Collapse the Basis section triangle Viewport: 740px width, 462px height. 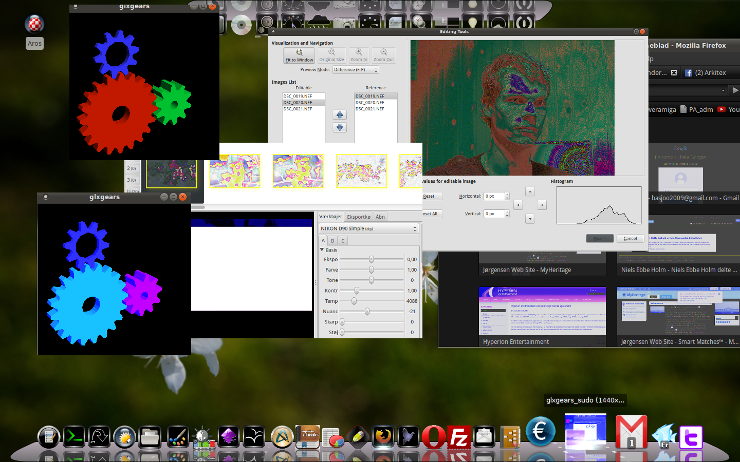pos(322,249)
